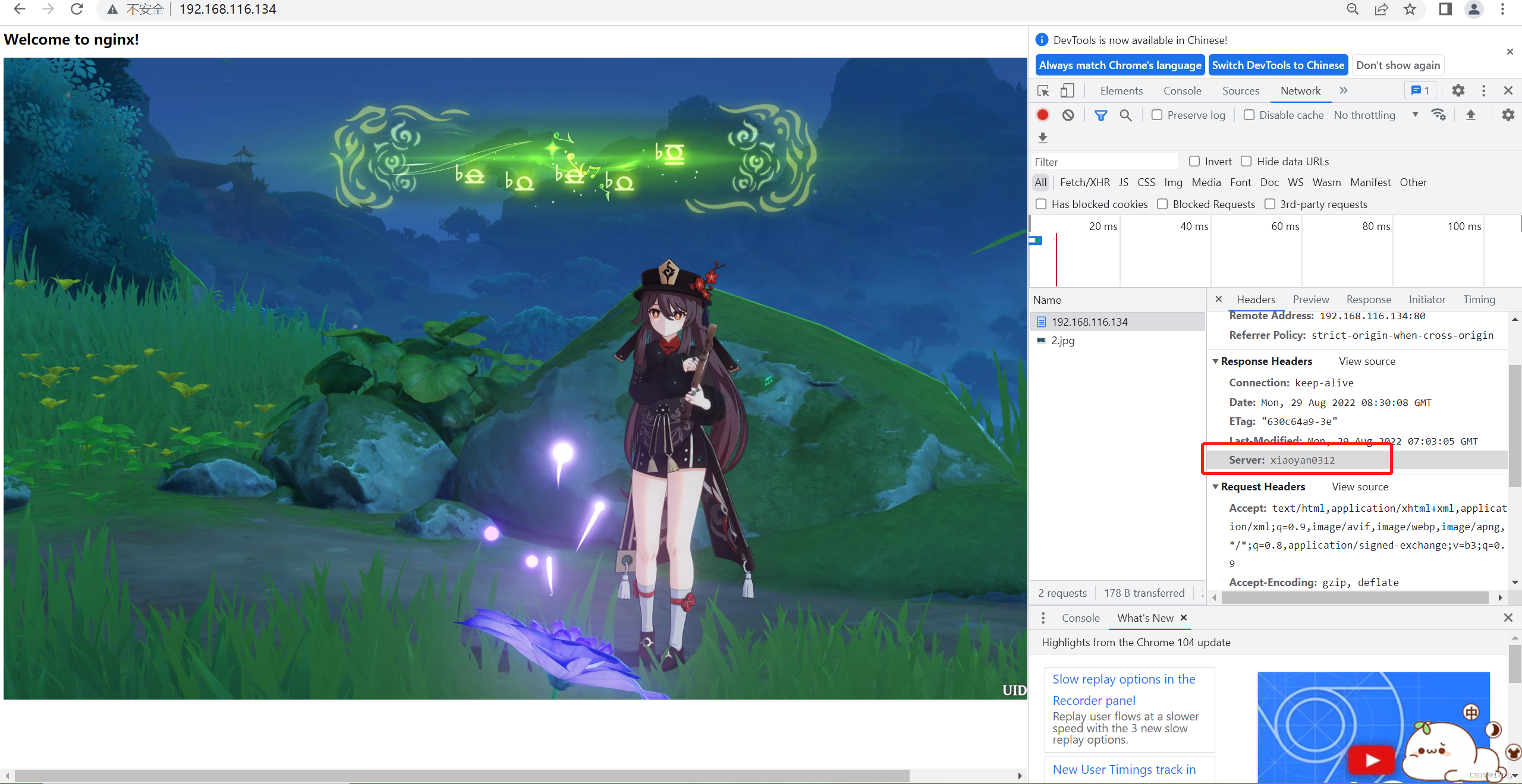
Task: Reload the page with refresh icon
Action: tap(77, 9)
